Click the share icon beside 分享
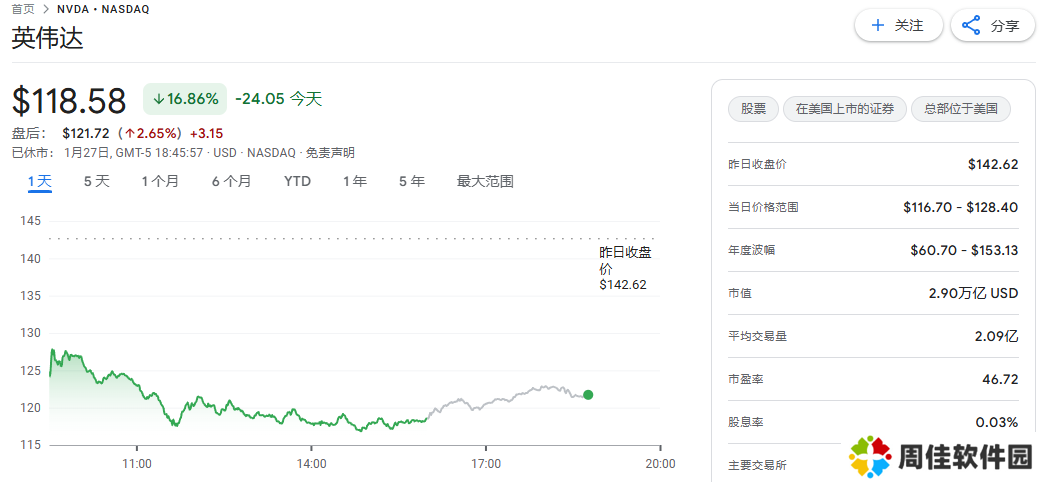 pos(971,26)
